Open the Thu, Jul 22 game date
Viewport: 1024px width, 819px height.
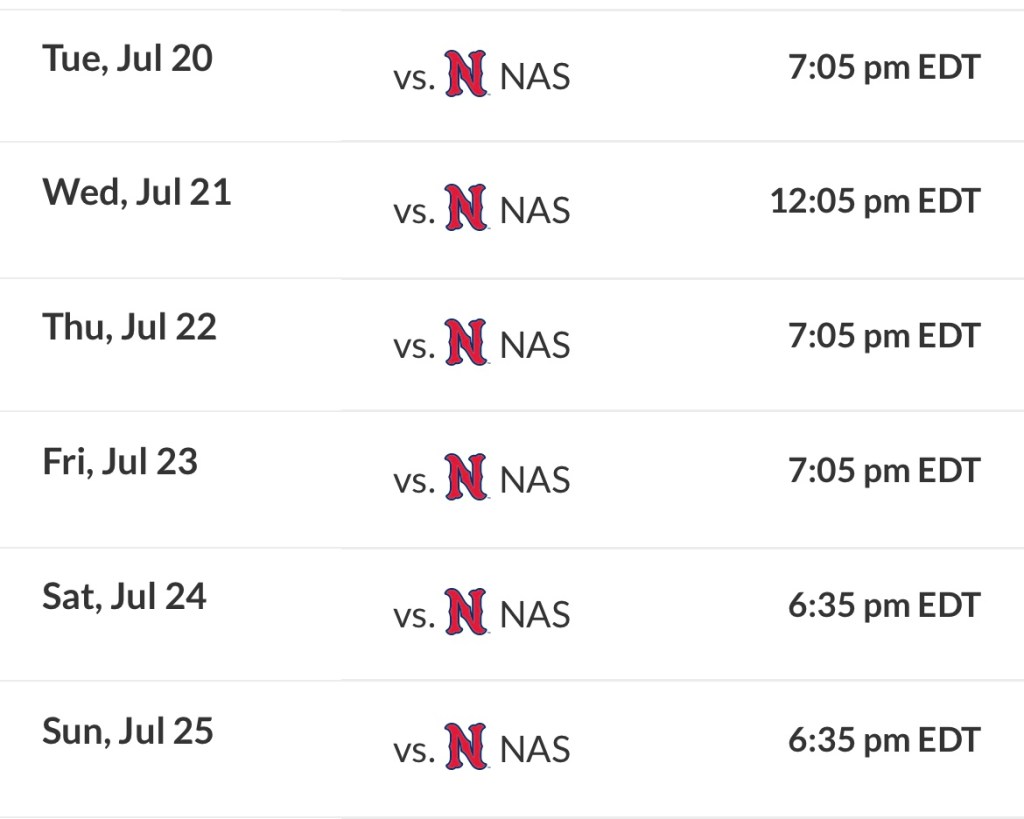pos(129,328)
